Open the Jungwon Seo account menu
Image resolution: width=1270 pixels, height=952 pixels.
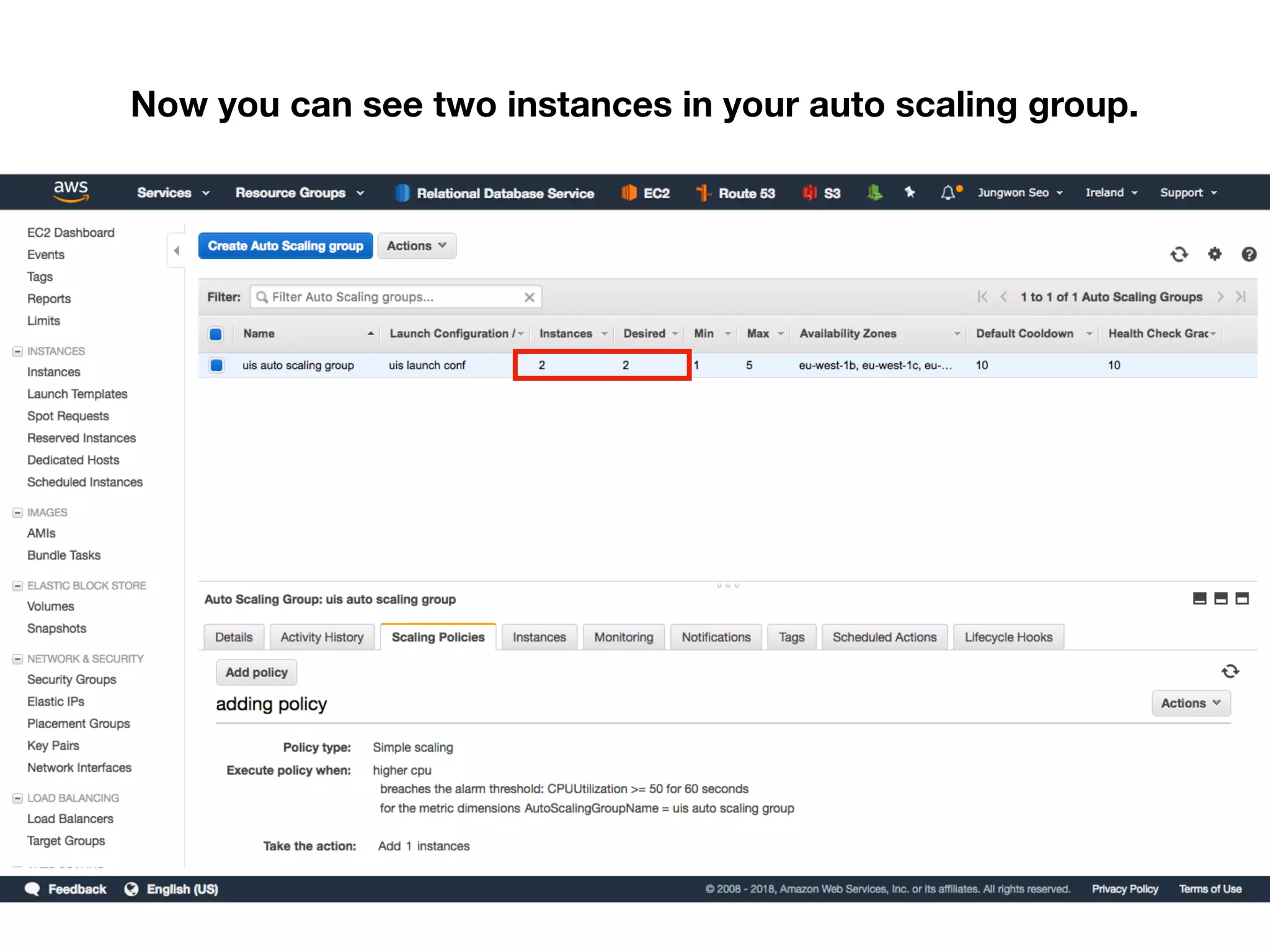point(1021,193)
